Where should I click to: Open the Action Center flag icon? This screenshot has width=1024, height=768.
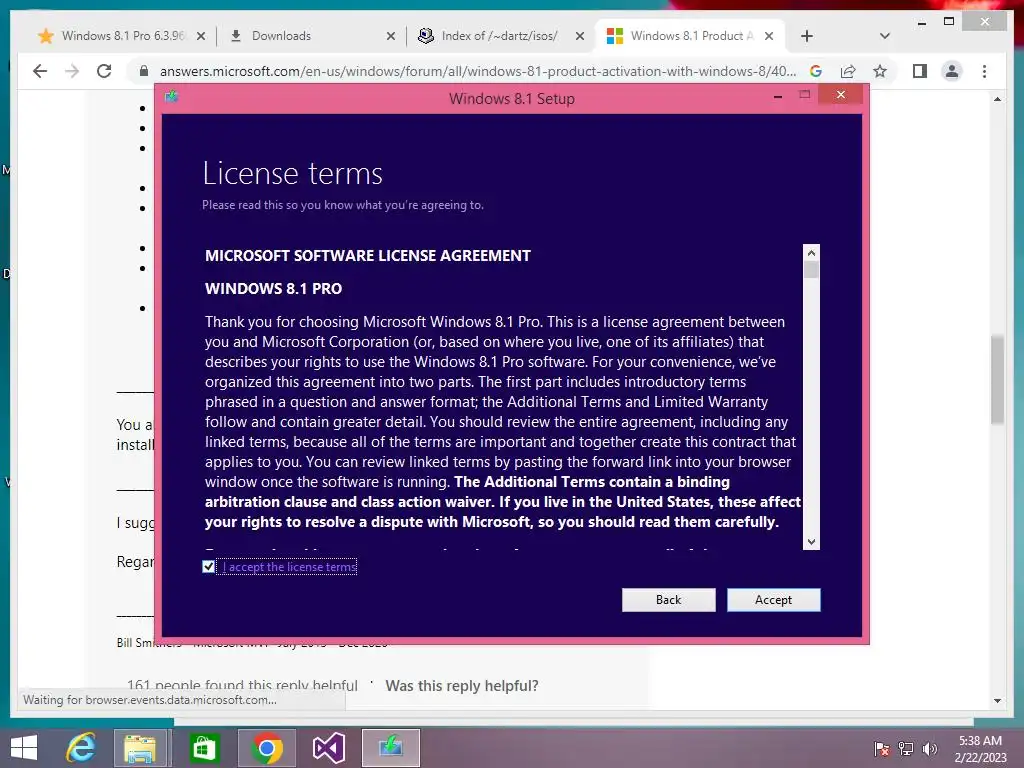click(x=881, y=749)
